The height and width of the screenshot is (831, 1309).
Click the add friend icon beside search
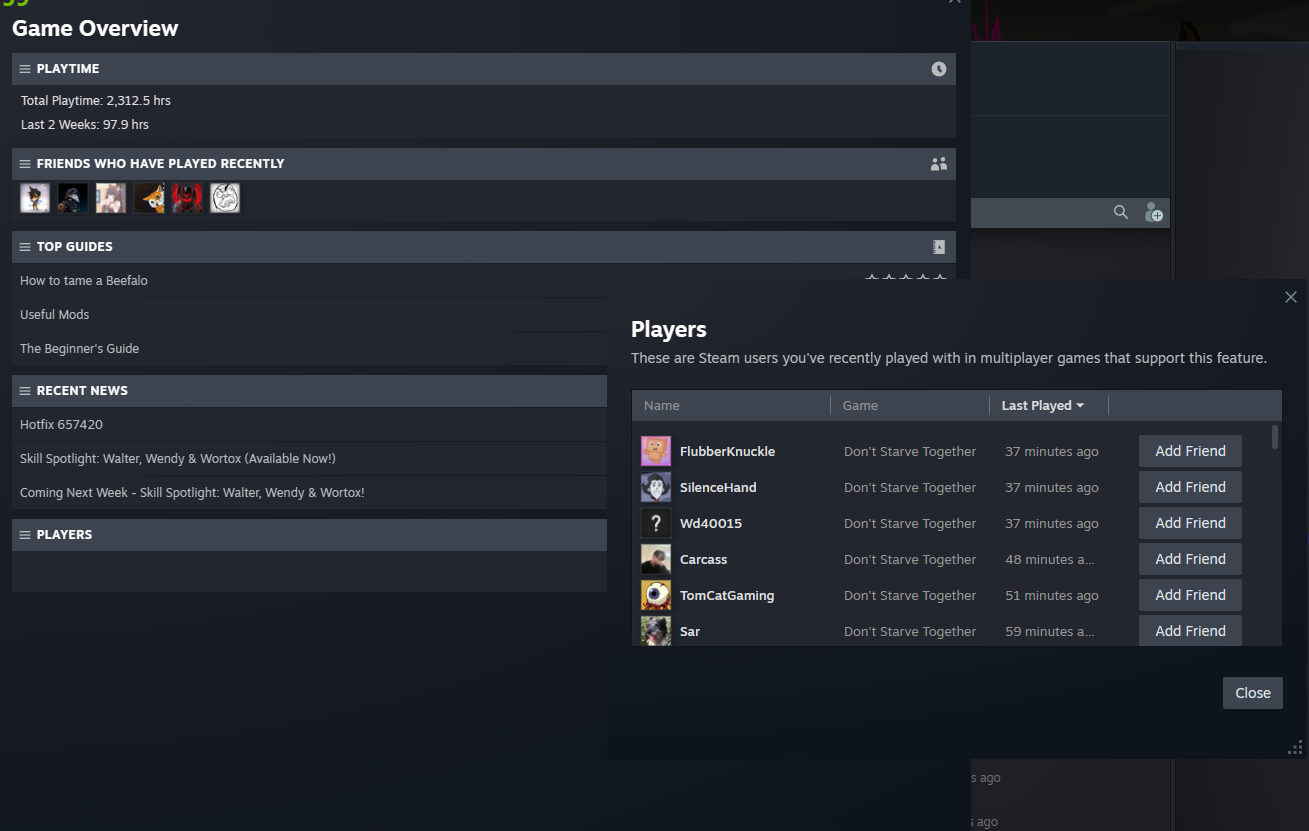tap(1153, 212)
